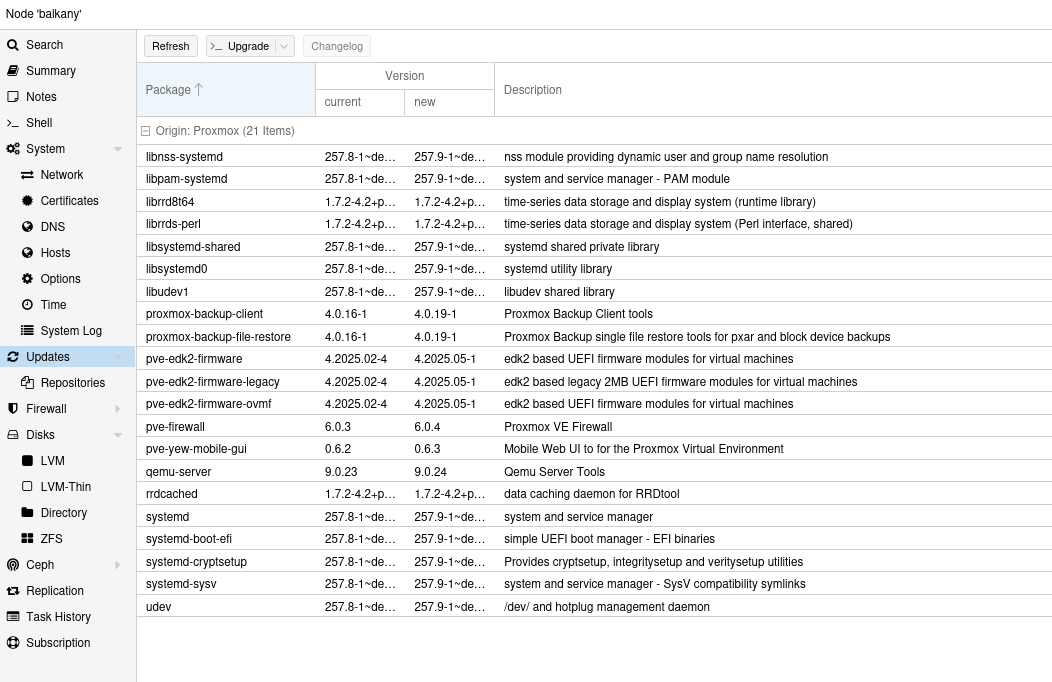Select System Log in the sidebar
Screen dimensions: 1052x682
pyautogui.click(x=71, y=331)
